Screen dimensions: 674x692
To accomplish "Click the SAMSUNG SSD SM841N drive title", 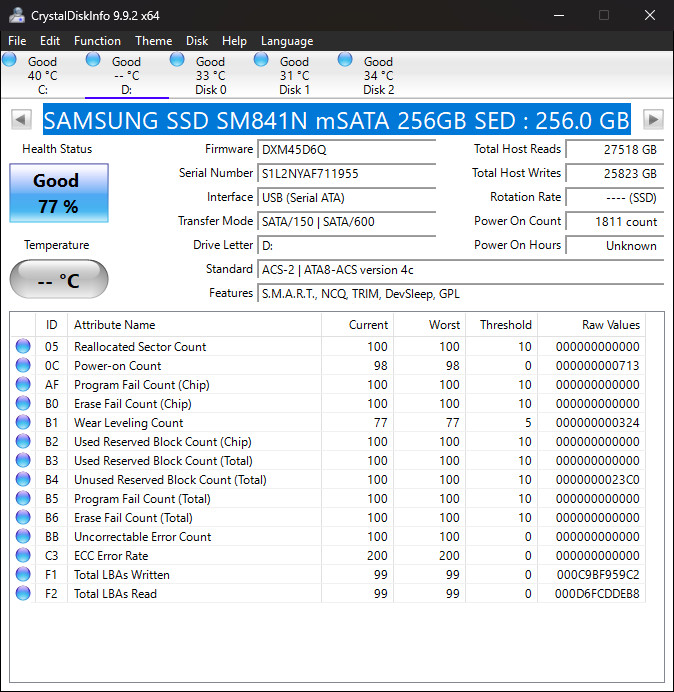I will coord(336,120).
